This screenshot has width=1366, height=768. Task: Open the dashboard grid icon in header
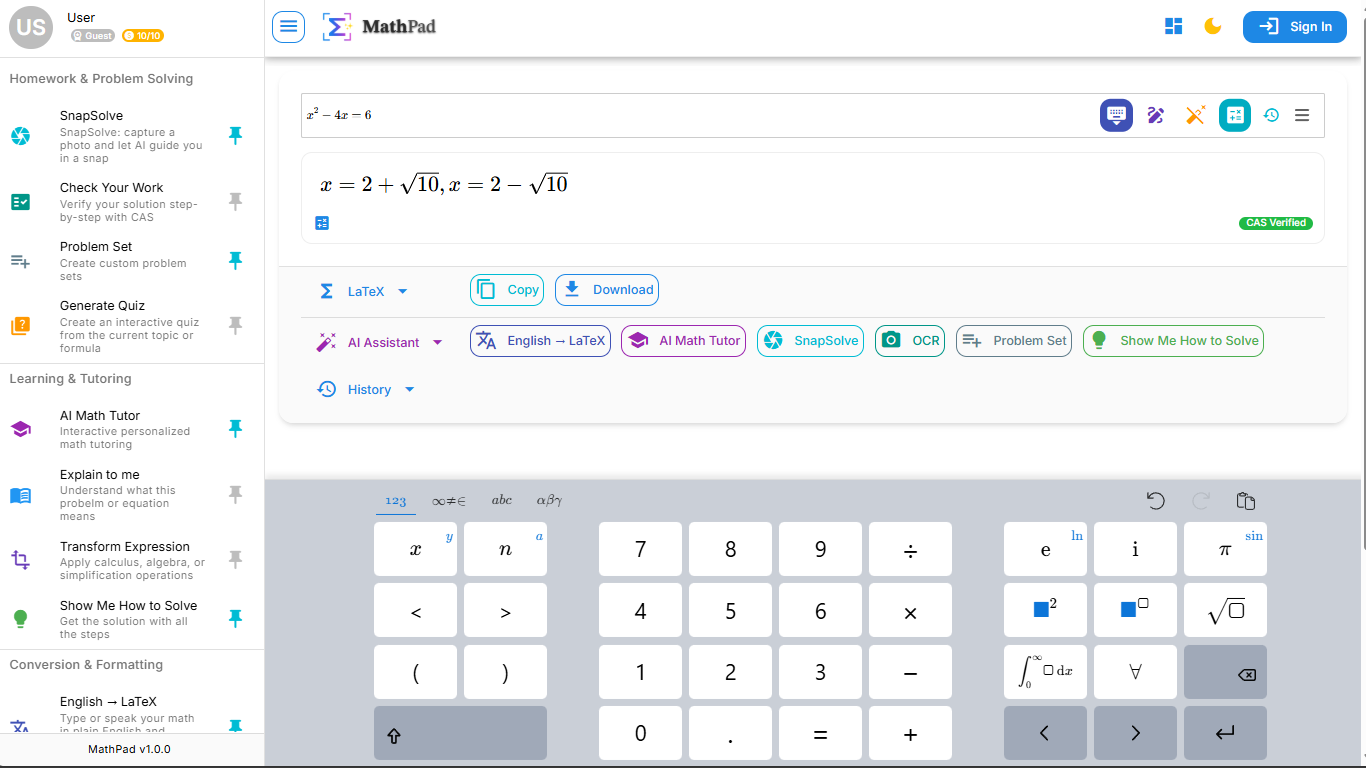[1174, 27]
